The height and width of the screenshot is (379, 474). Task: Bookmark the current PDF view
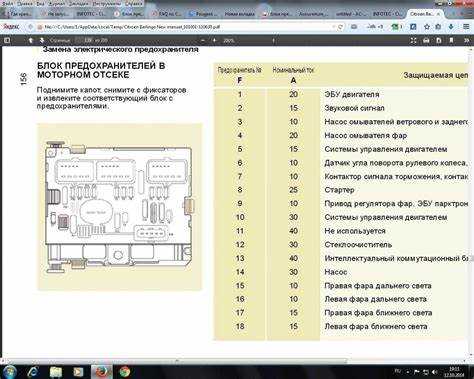451,40
